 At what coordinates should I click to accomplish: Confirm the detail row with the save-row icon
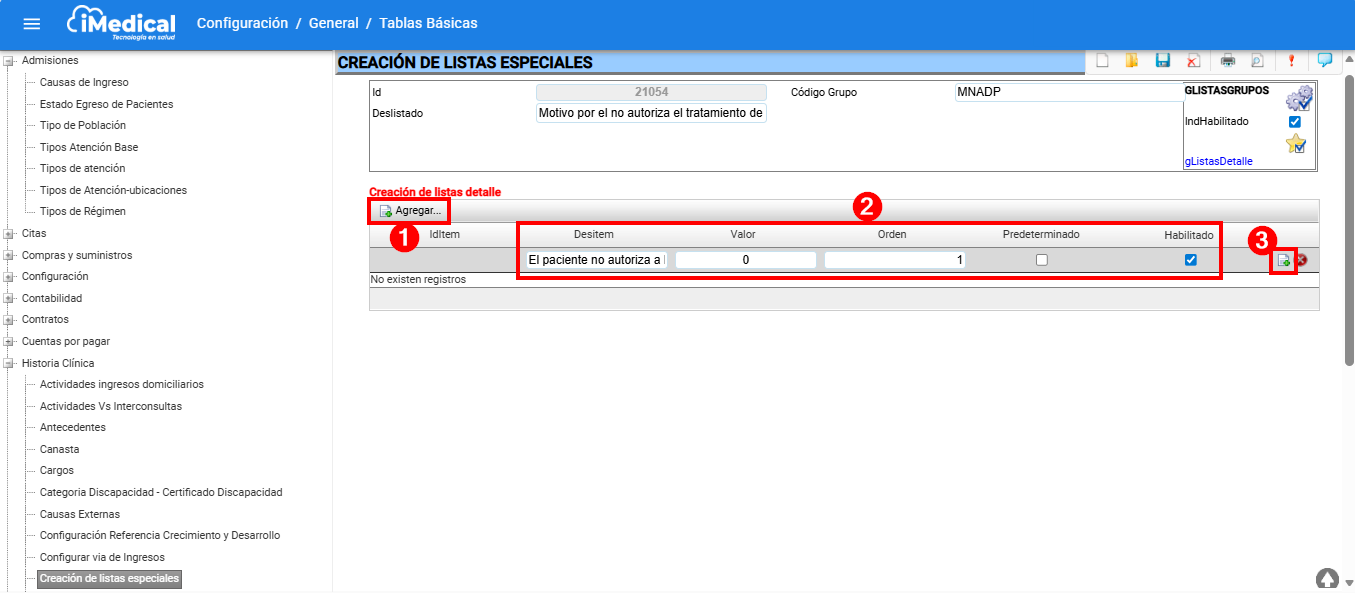(1283, 261)
